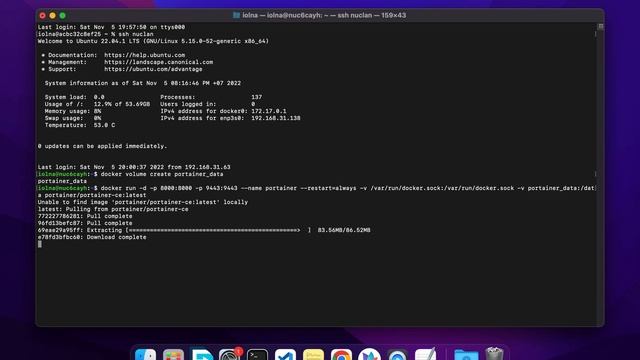Screen dimensions: 640x360
Task: Click the 'Last login: Sat Nov 5 20:00:37' line
Action: click(x=134, y=167)
